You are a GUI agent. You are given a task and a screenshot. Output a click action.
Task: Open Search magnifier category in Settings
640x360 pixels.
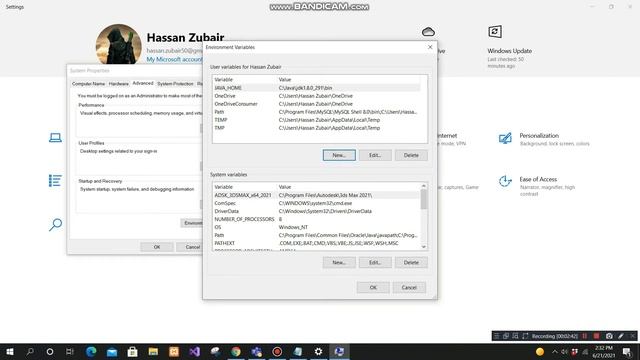(x=55, y=224)
